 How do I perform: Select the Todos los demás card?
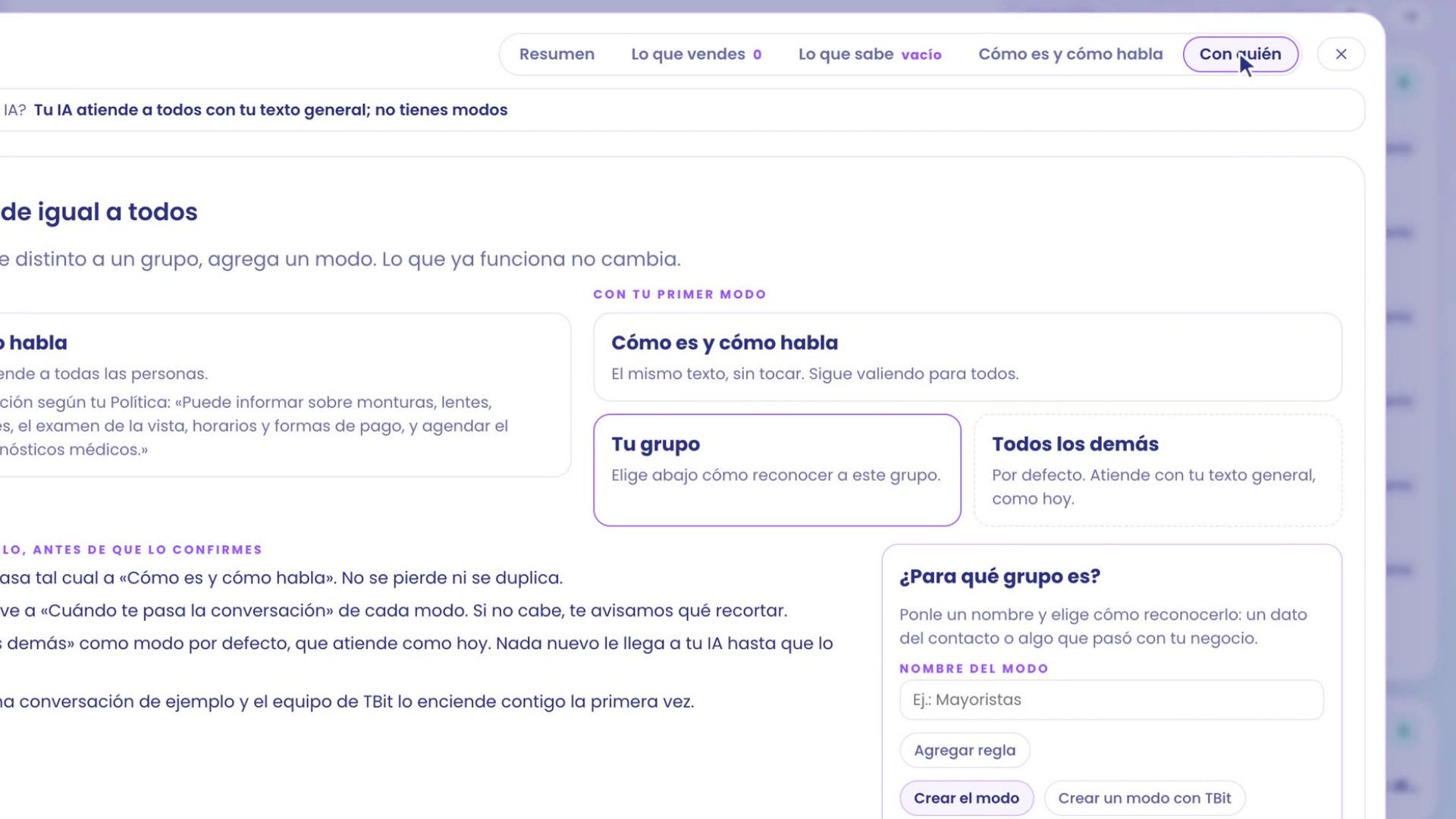click(1158, 469)
